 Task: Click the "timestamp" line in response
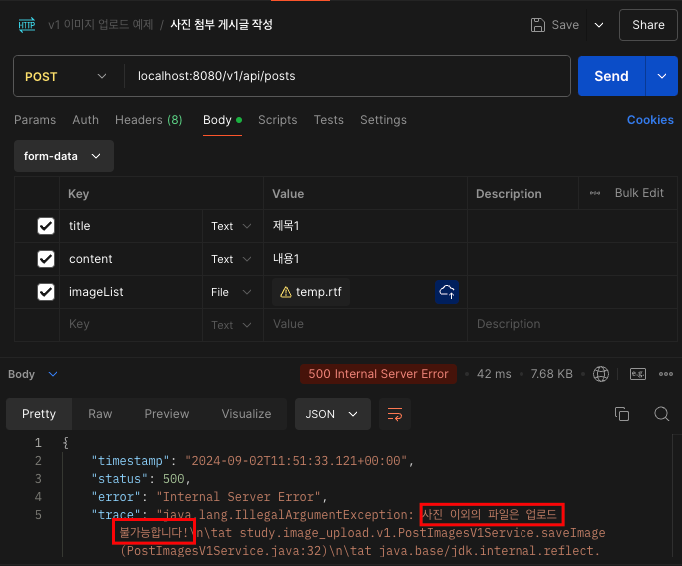point(252,461)
